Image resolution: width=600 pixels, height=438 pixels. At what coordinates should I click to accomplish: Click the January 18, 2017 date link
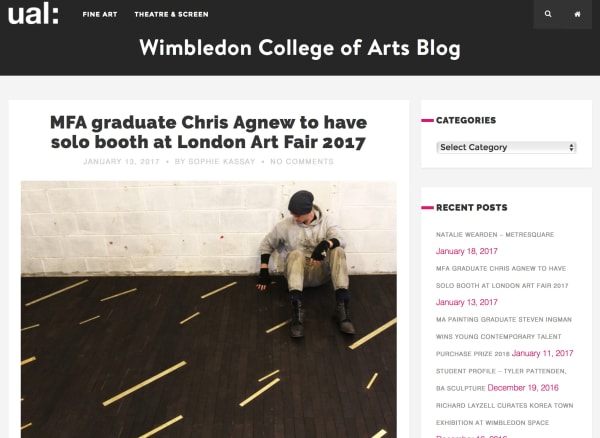pos(466,251)
